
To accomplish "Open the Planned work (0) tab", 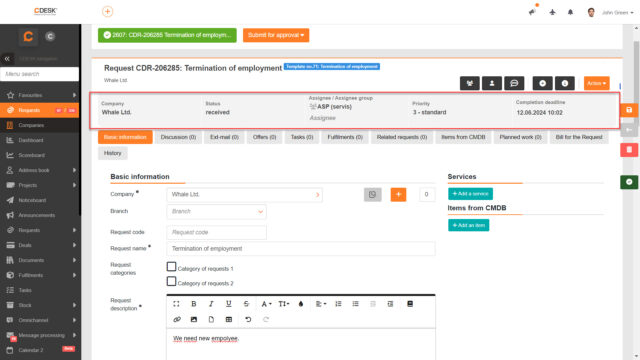I will click(520, 137).
